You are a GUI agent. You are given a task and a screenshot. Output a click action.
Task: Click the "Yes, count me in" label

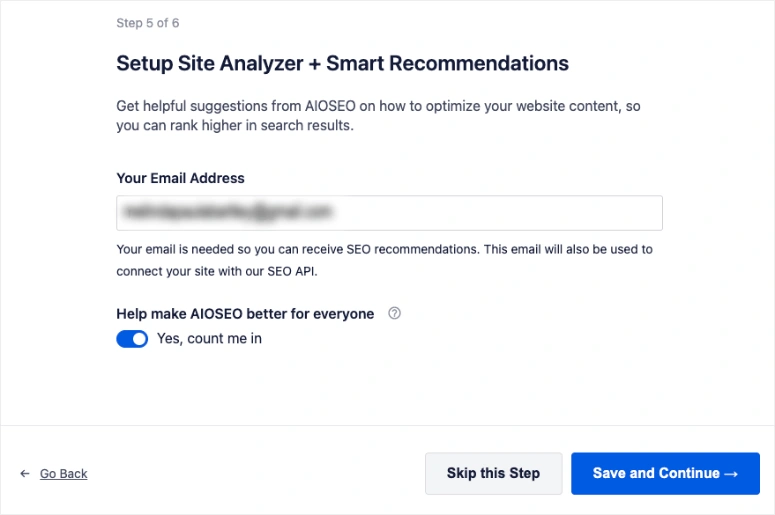coord(209,339)
